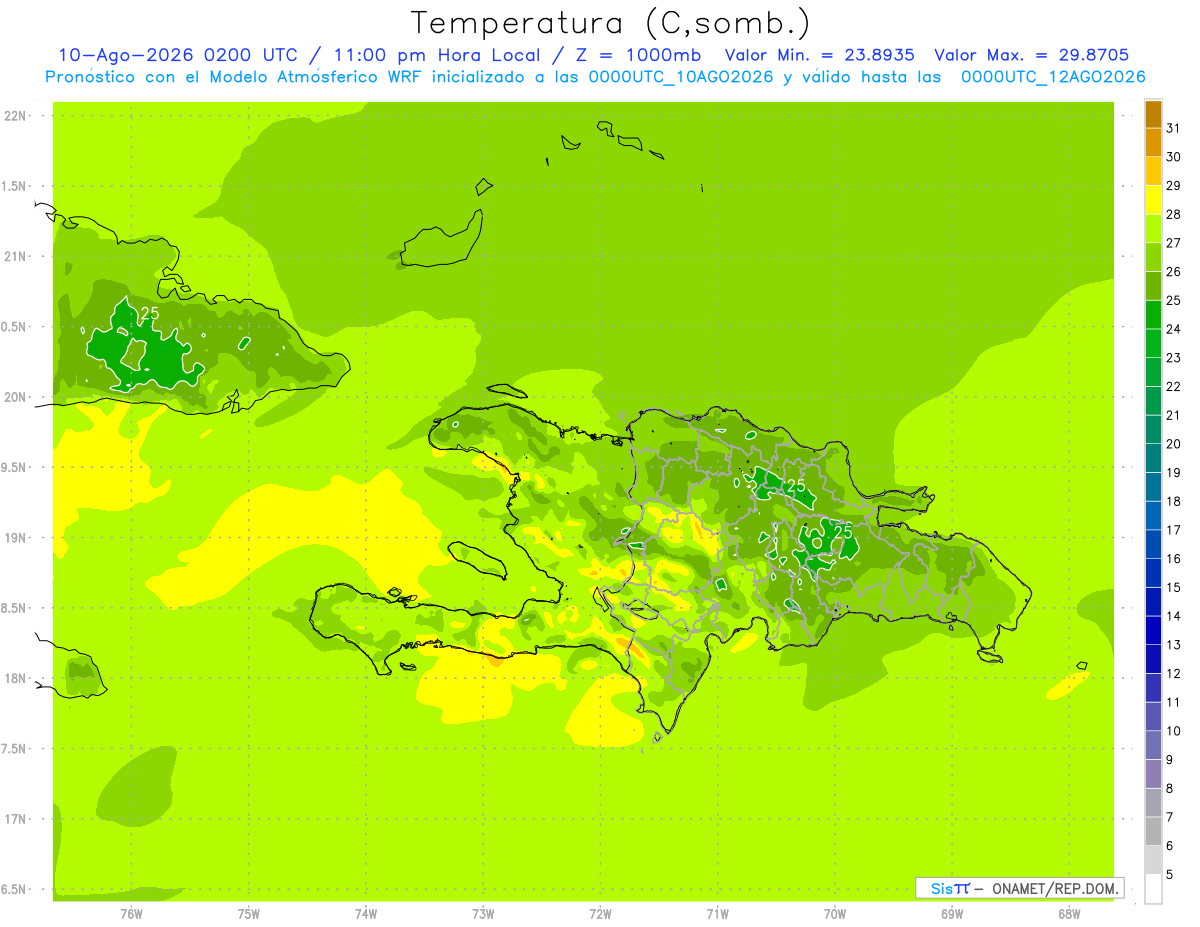Click the "74W" longitude label
This screenshot has width=1200, height=927.
pyautogui.click(x=366, y=914)
